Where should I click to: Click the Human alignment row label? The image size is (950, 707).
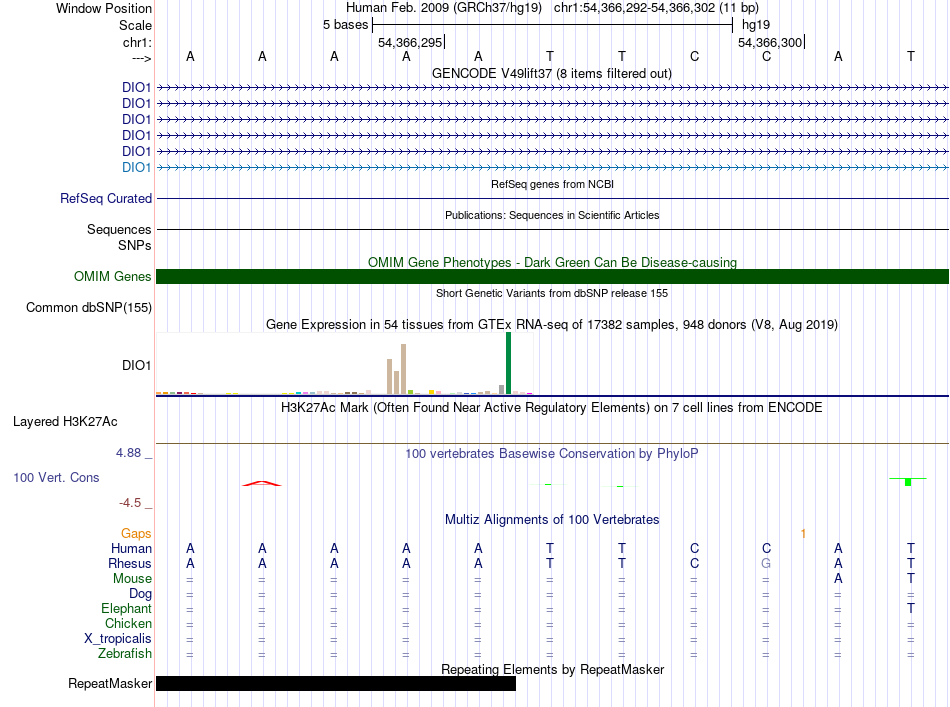[x=131, y=548]
